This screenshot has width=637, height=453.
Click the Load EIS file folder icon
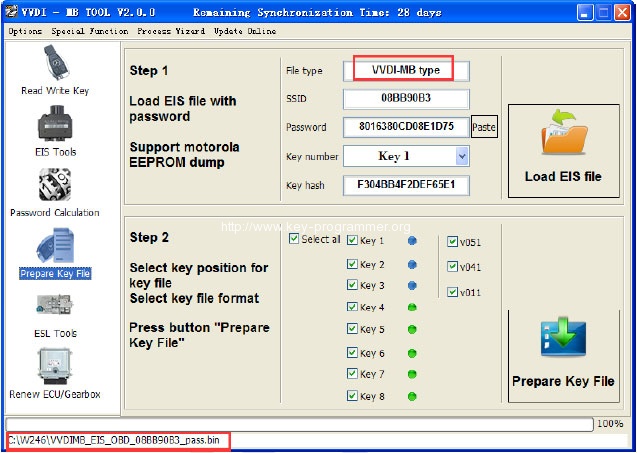[x=563, y=138]
